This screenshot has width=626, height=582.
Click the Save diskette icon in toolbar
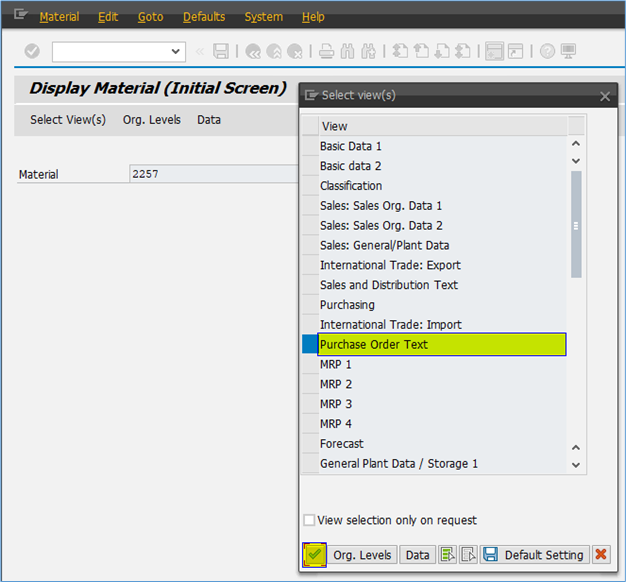pos(221,51)
